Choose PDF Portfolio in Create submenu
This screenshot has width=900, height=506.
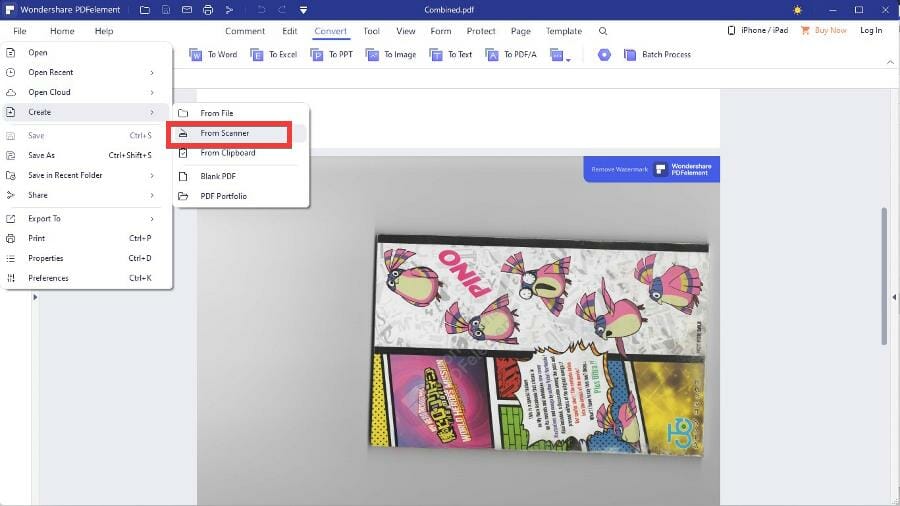click(240, 196)
